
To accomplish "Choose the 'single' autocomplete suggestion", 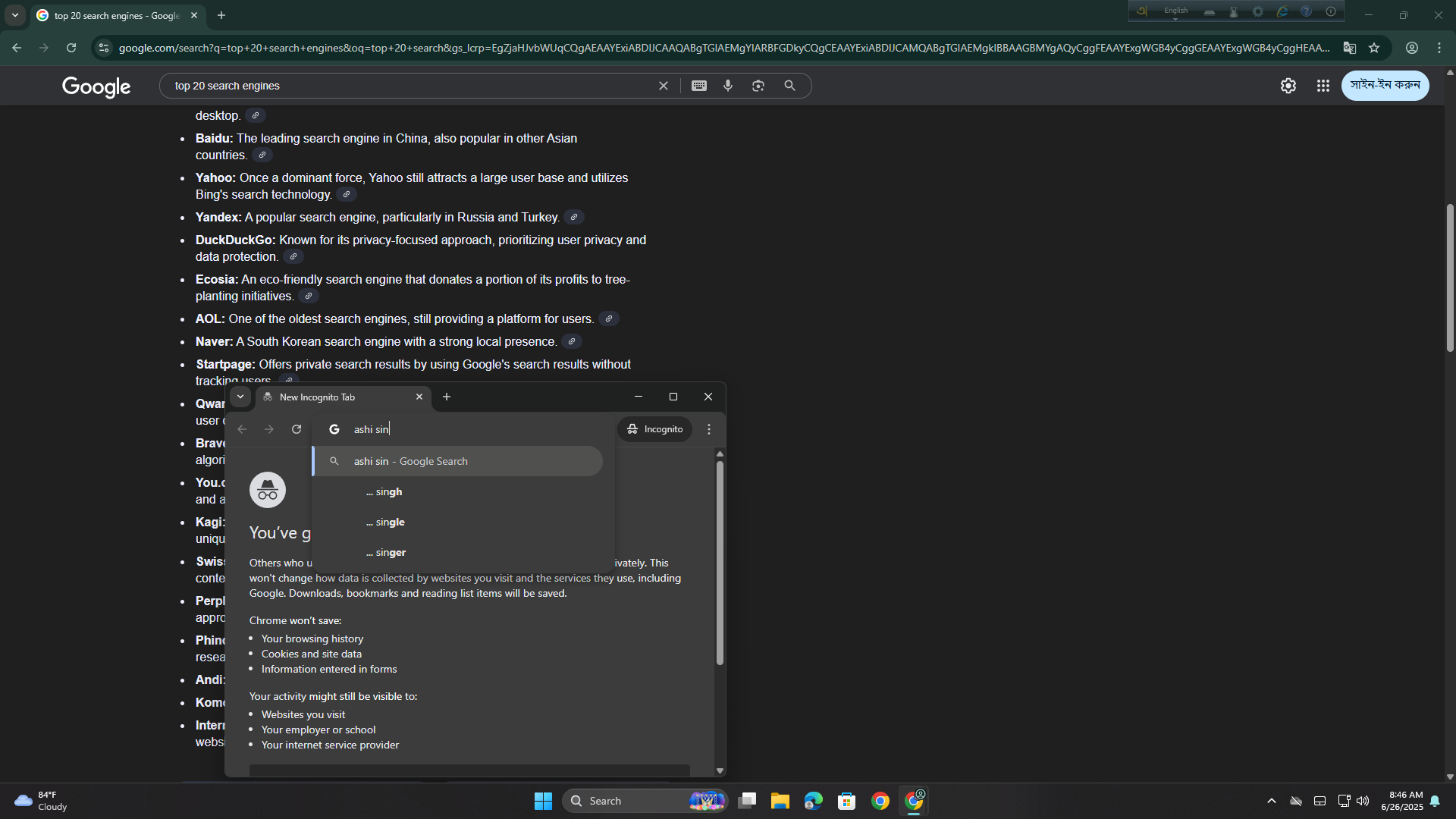I will click(458, 522).
